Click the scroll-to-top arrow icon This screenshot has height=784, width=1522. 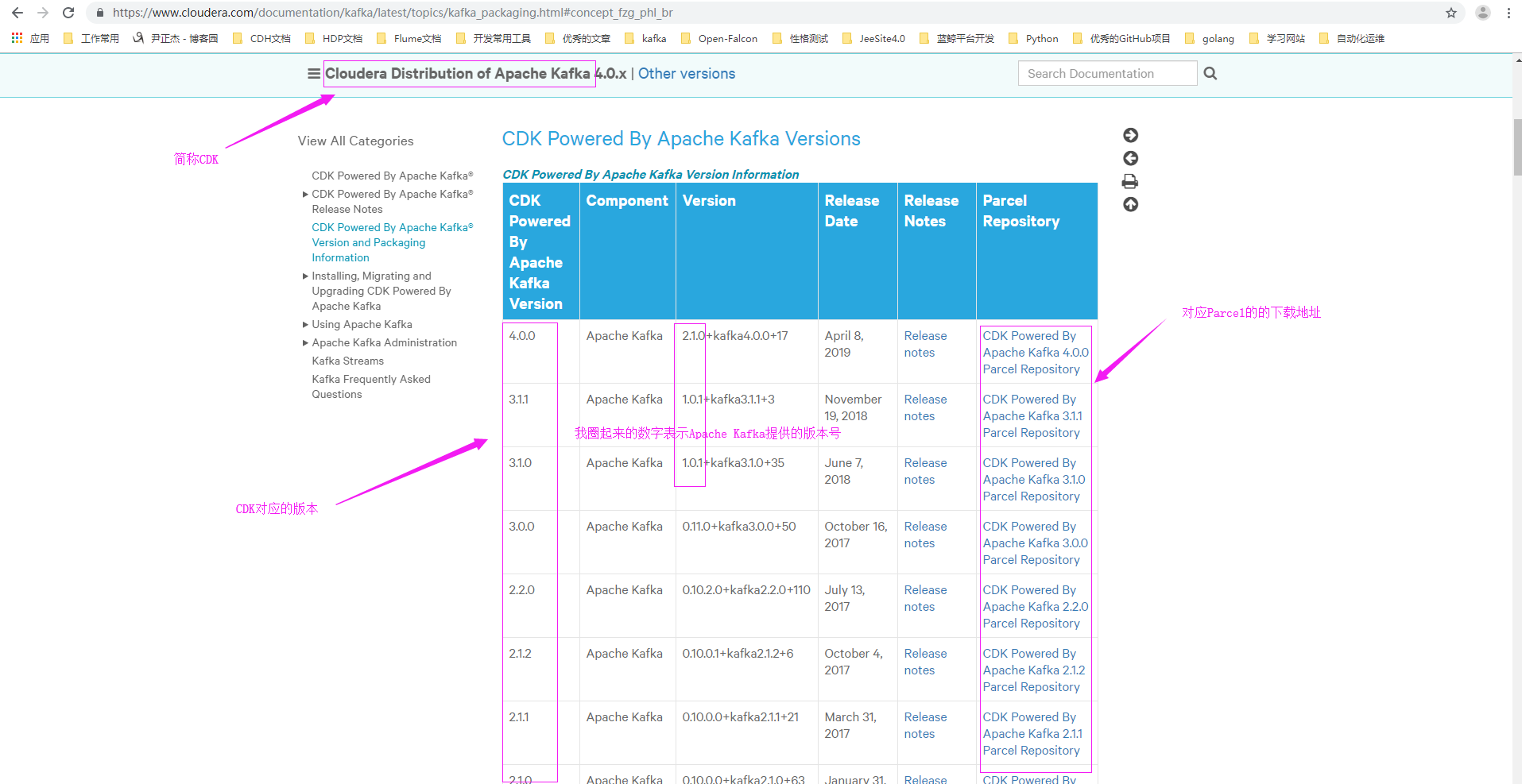tap(1130, 204)
